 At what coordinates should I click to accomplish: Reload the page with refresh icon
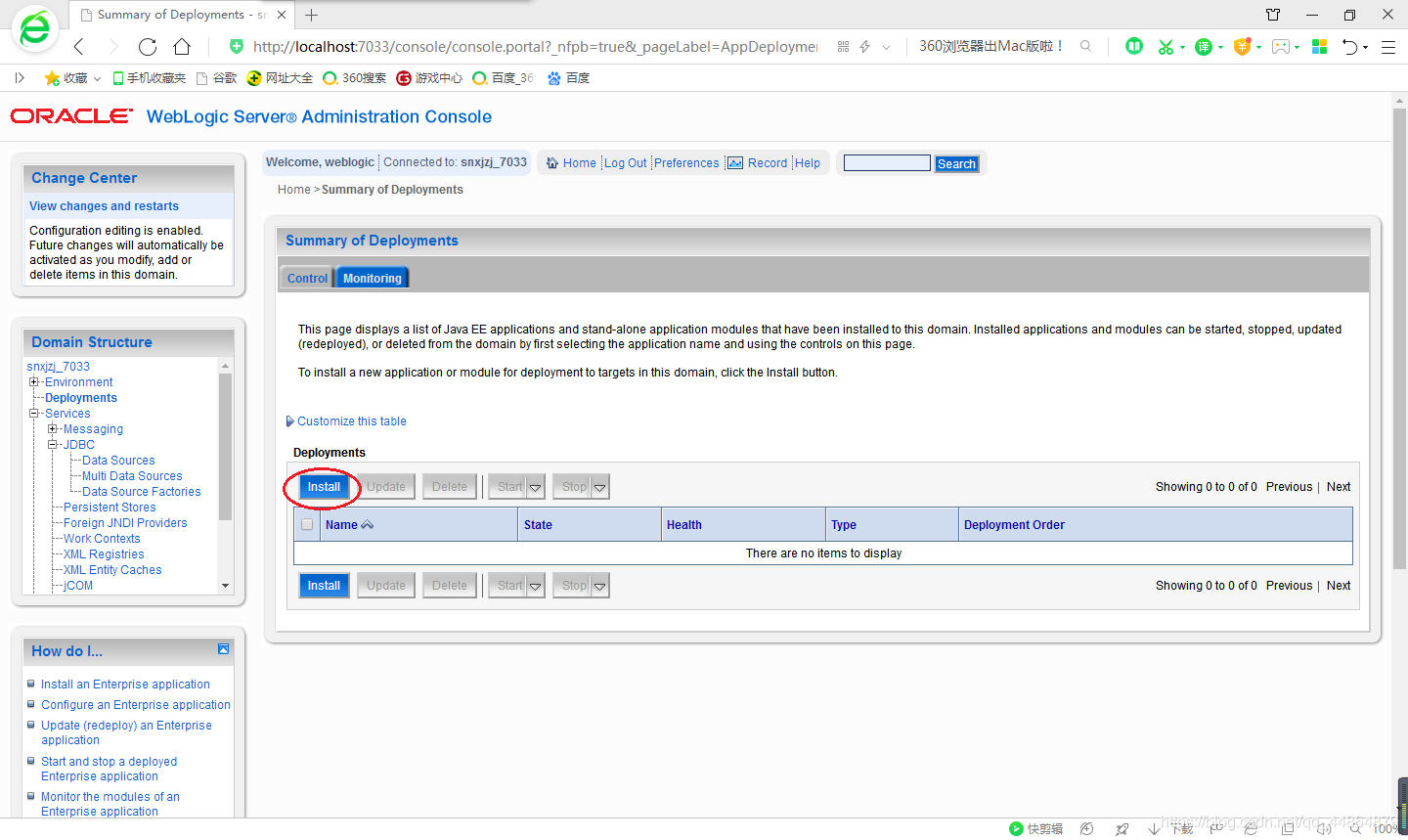pyautogui.click(x=148, y=46)
